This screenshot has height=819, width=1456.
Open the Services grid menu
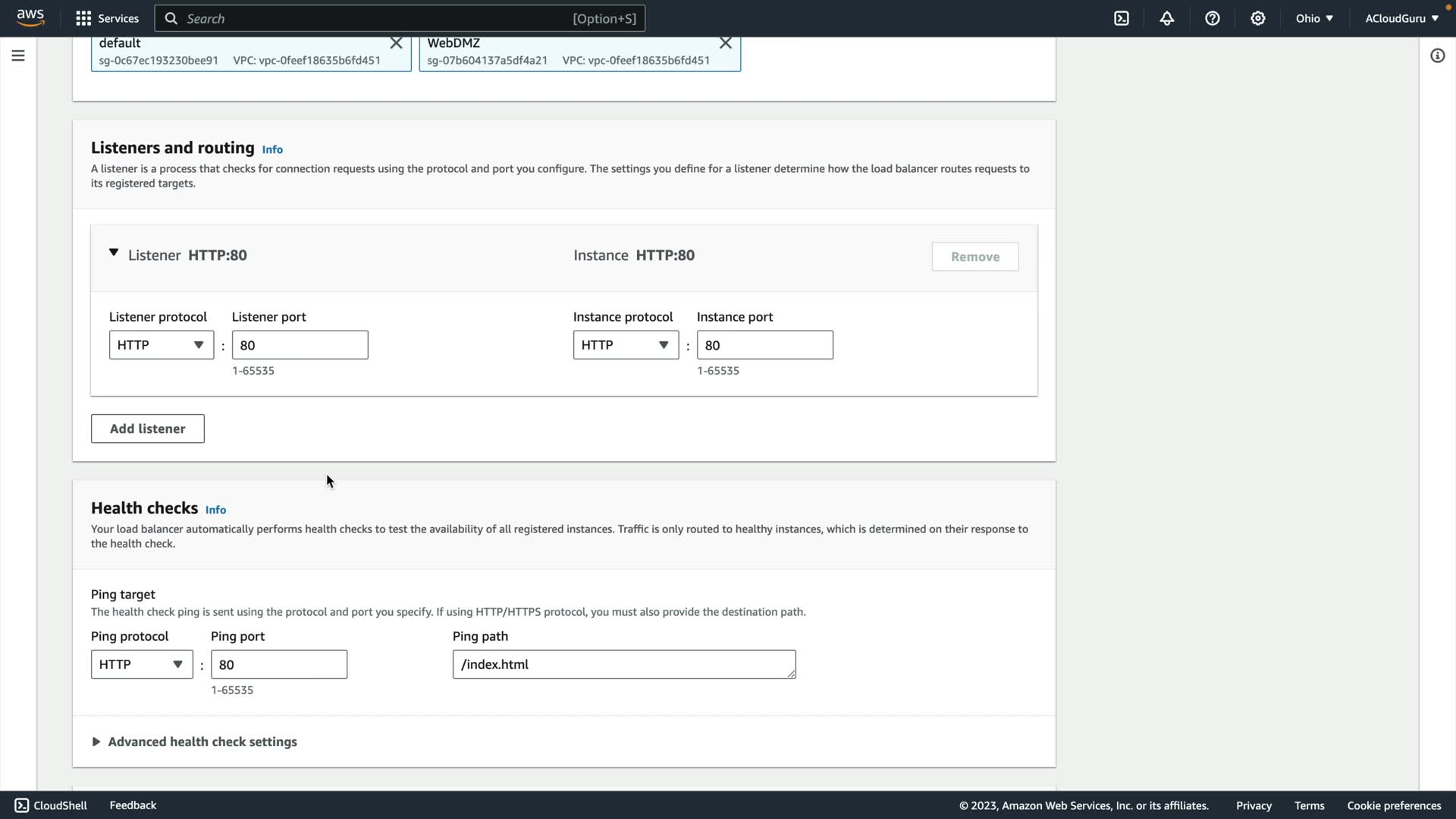point(107,18)
